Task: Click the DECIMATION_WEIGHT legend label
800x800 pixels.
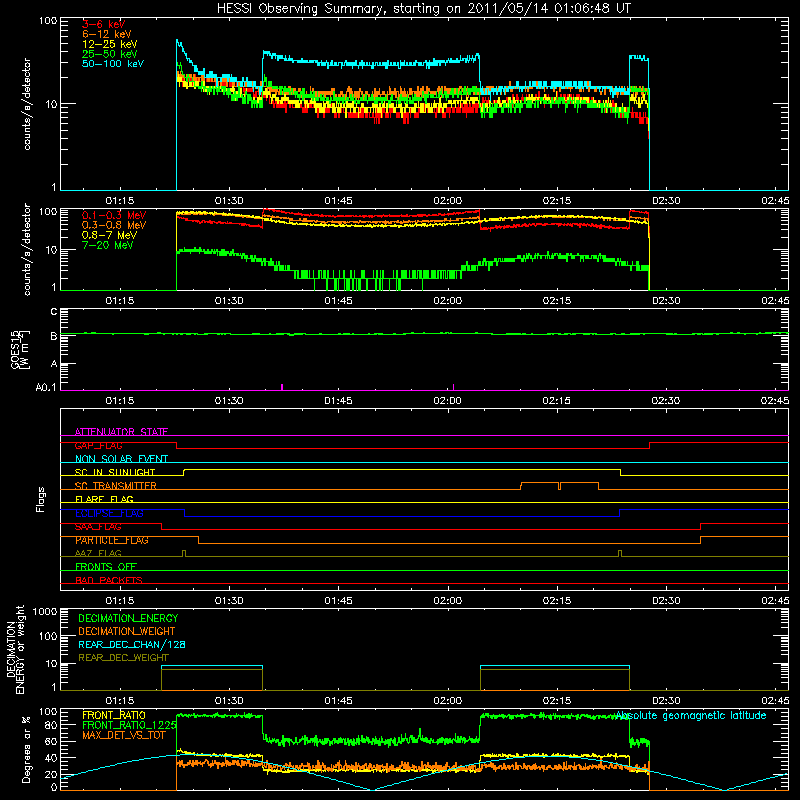Action: click(127, 631)
